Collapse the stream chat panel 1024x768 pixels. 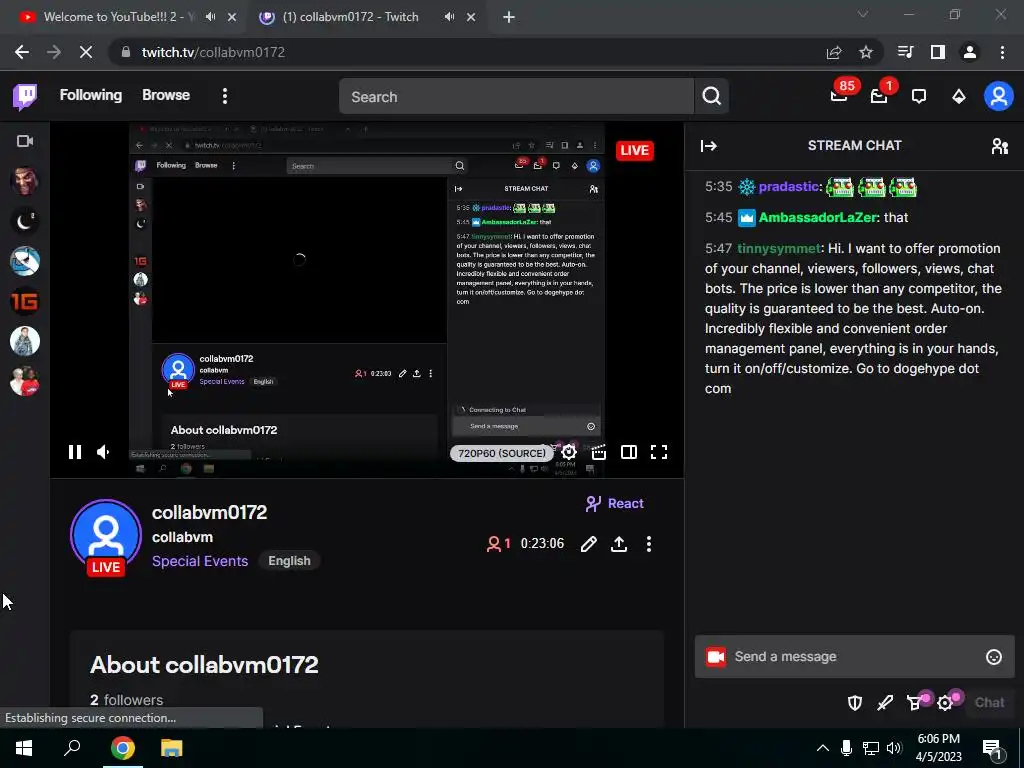[709, 146]
